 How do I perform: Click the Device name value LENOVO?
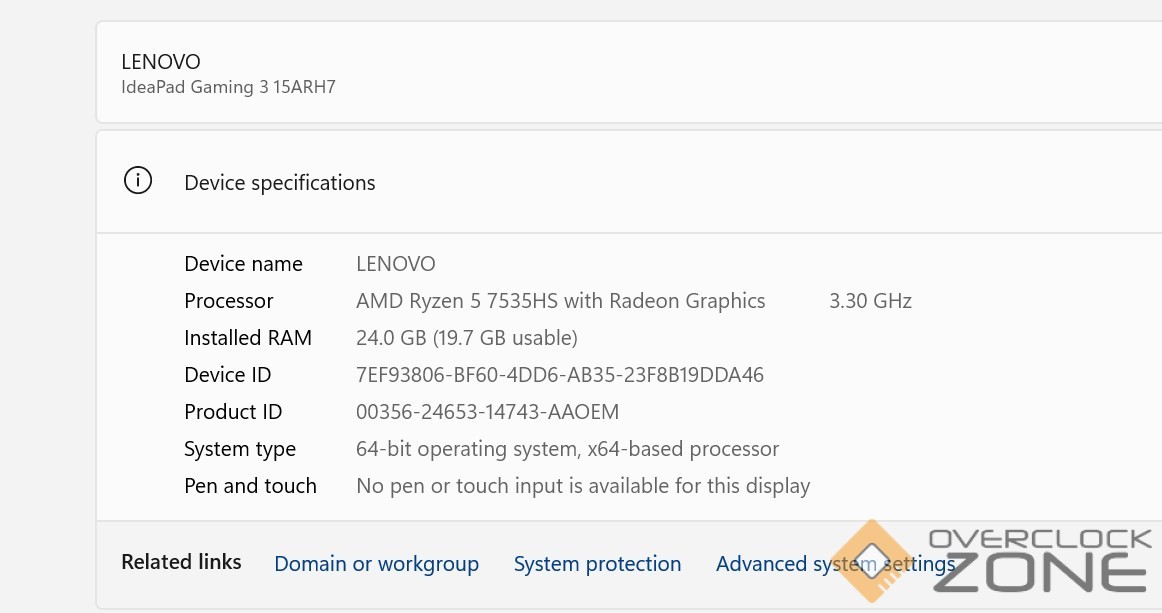click(395, 264)
